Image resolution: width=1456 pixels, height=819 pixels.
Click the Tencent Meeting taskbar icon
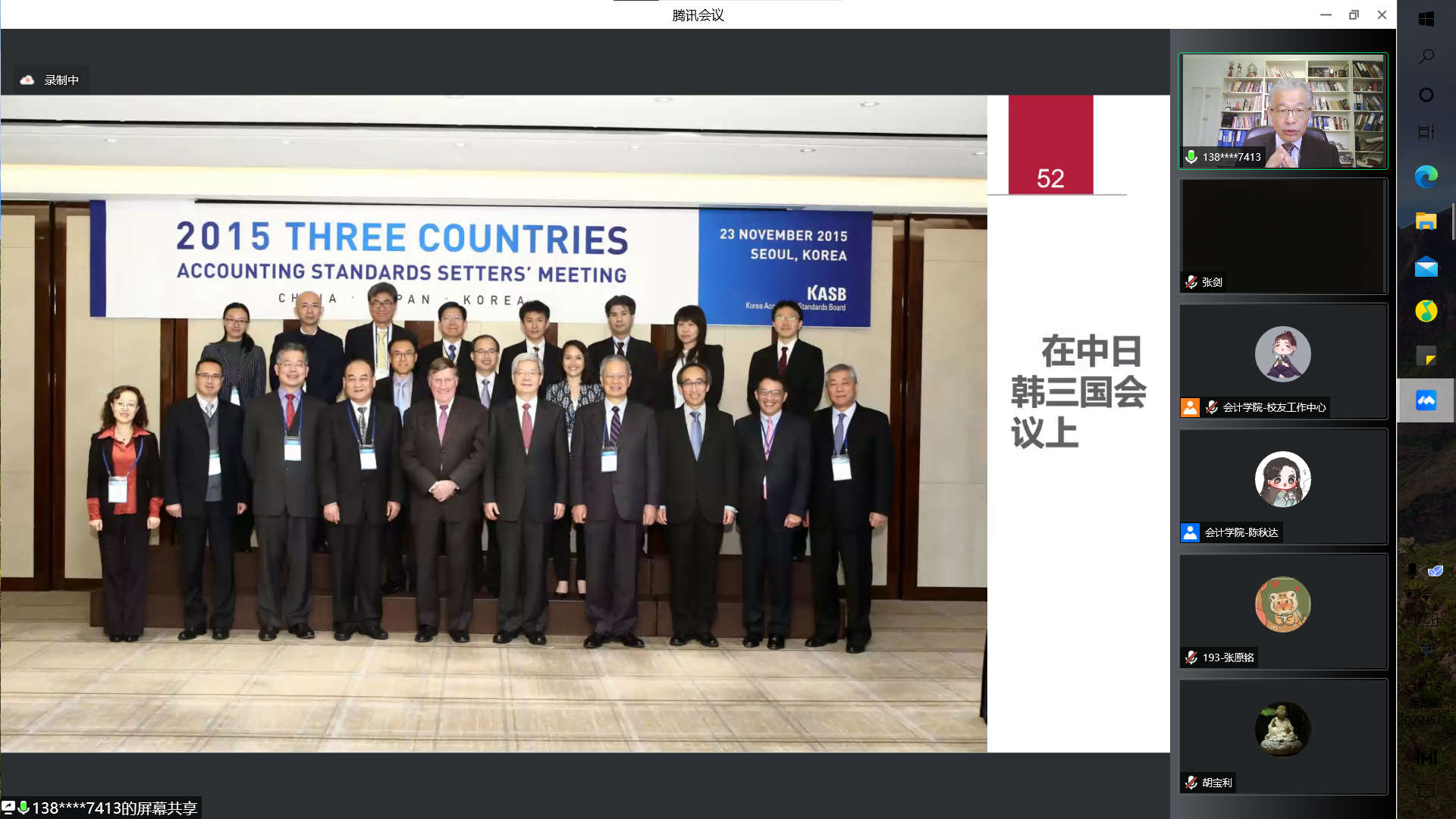(x=1426, y=400)
